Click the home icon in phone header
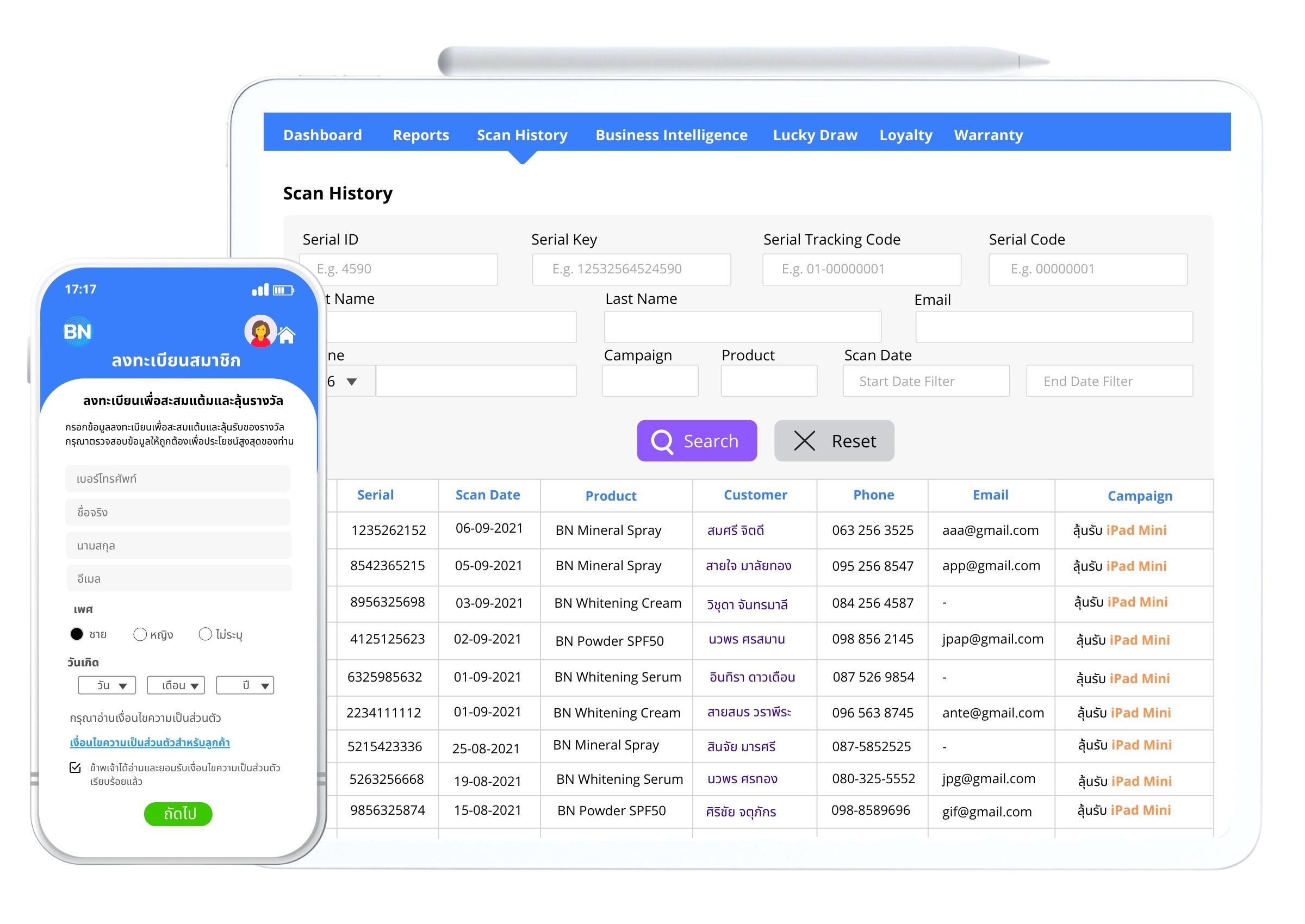 point(287,336)
